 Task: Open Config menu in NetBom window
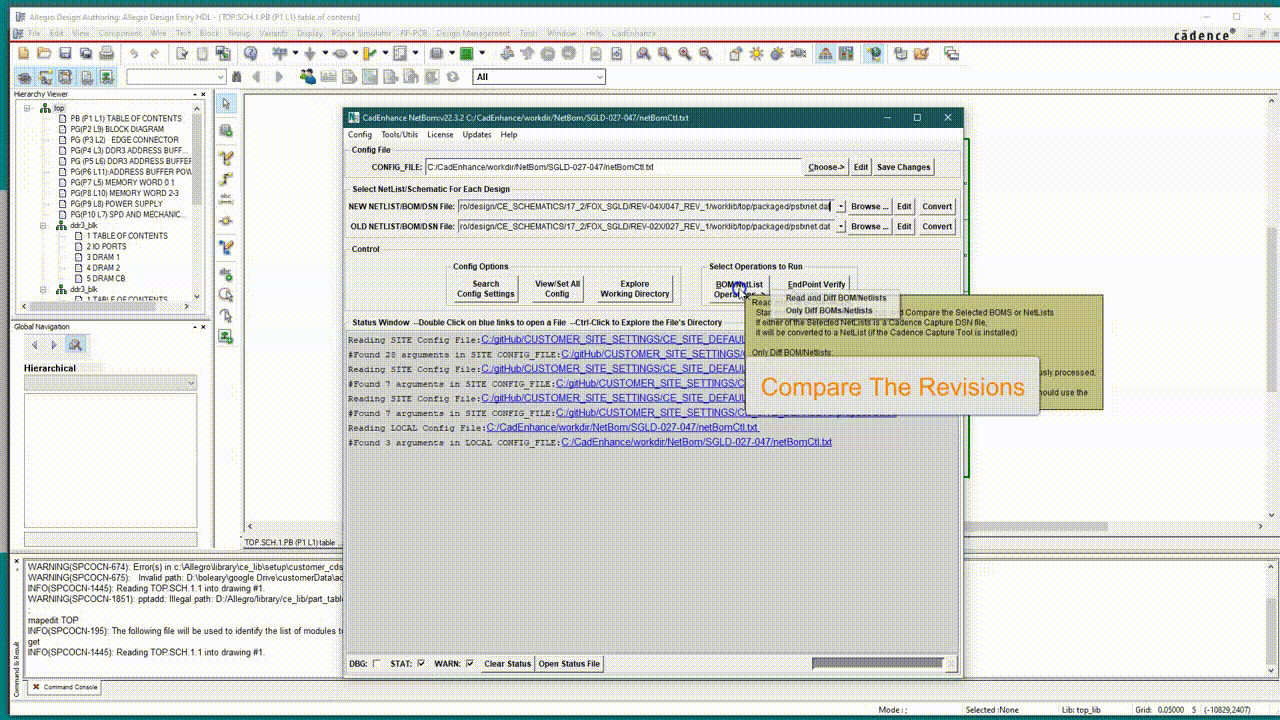tap(359, 134)
